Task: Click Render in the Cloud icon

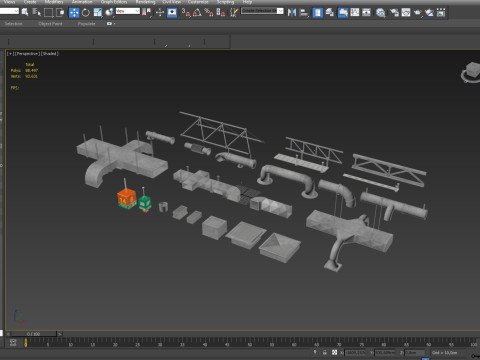Action: click(x=429, y=12)
